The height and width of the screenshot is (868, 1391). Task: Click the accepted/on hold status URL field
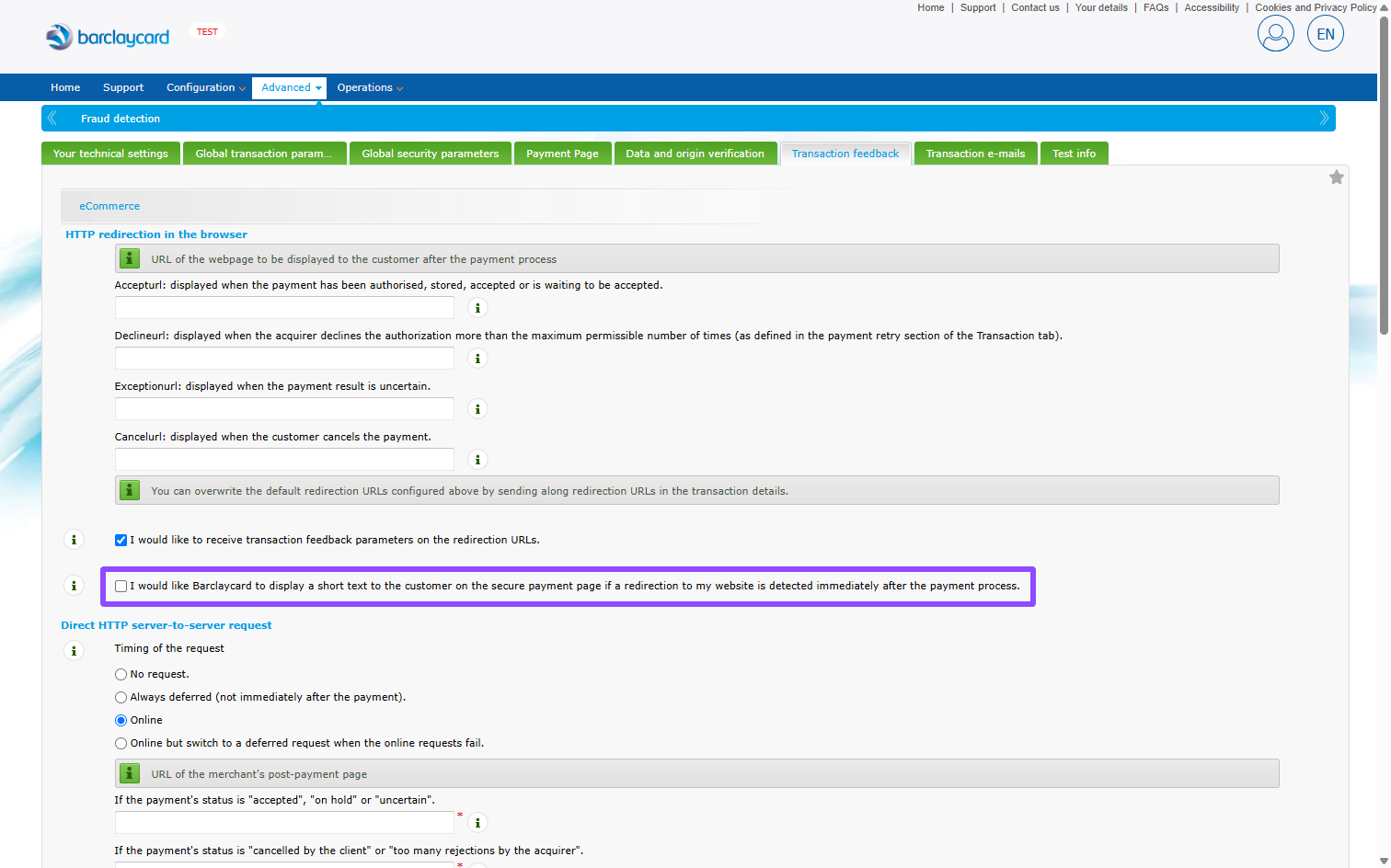[284, 823]
